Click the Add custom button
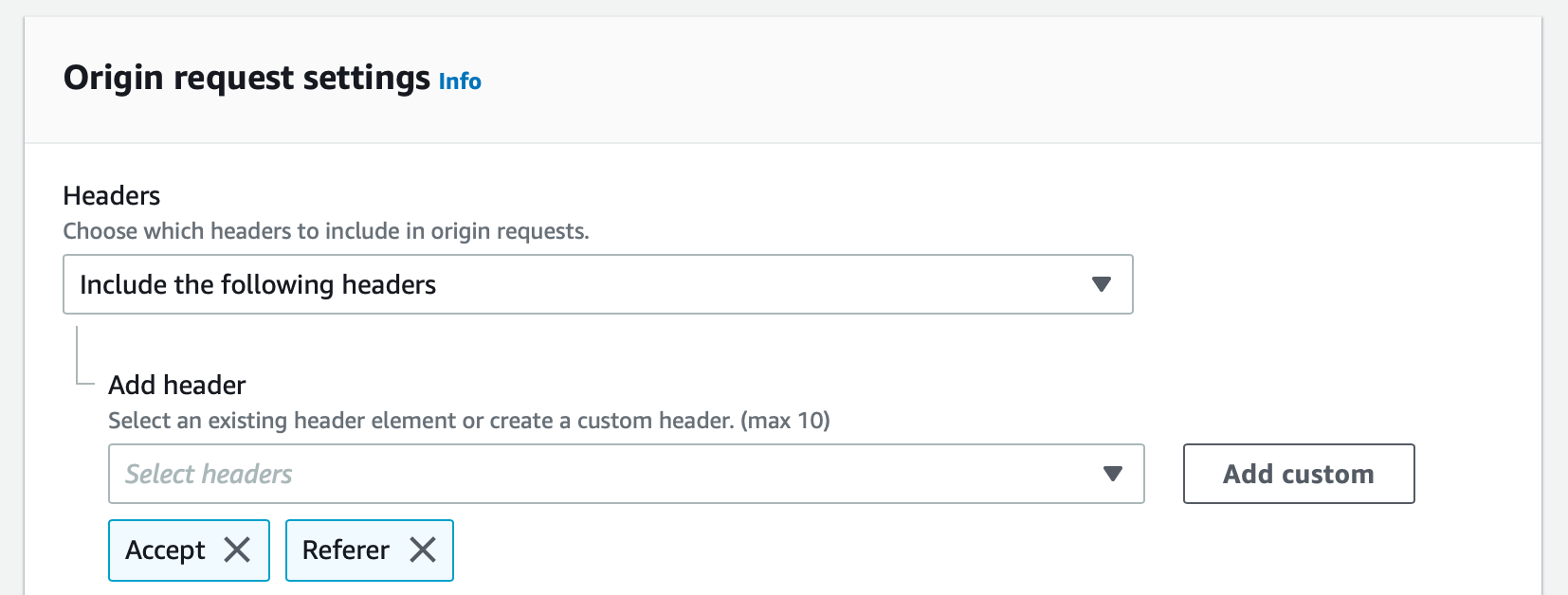Image resolution: width=1568 pixels, height=595 pixels. [1298, 474]
